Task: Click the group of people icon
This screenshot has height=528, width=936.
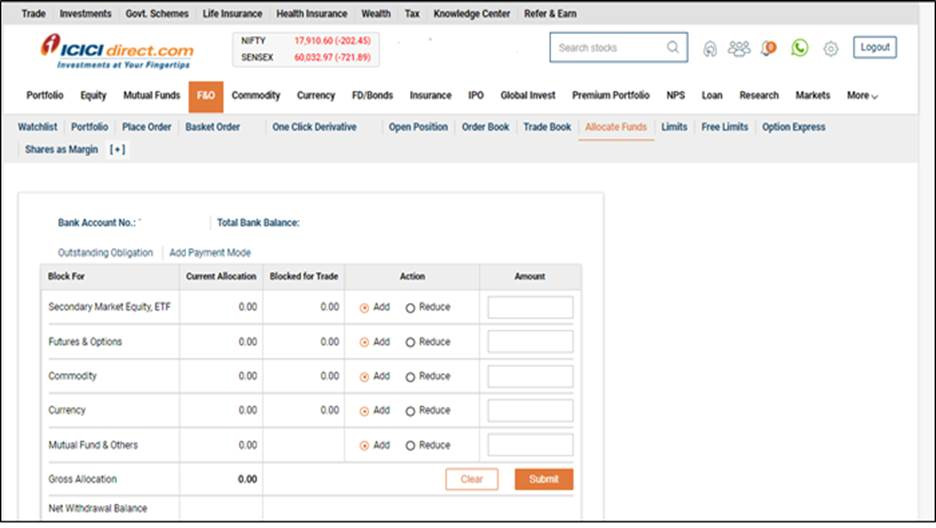Action: tap(739, 48)
